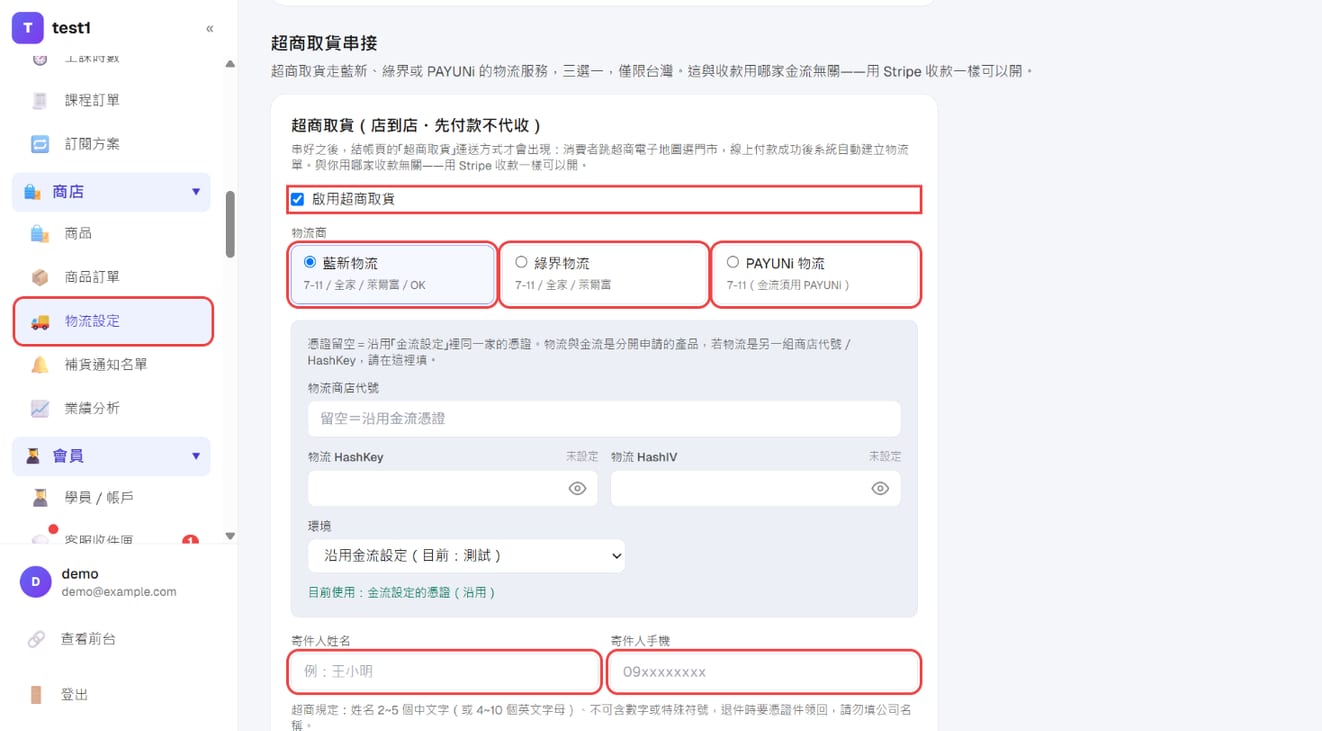
Task: Show 物流 HashIV value with eye icon
Action: 880,489
